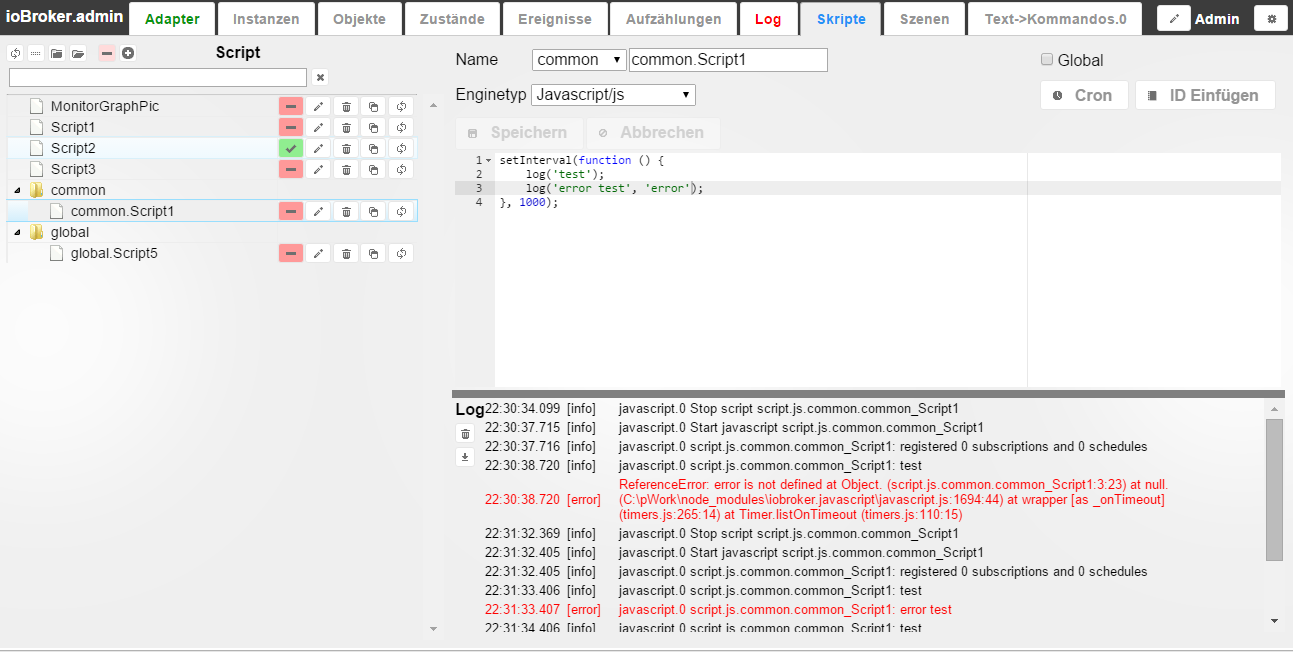Open the Enginetyp Javascript/js dropdown
Viewport: 1293px width, 652px height.
[x=613, y=95]
